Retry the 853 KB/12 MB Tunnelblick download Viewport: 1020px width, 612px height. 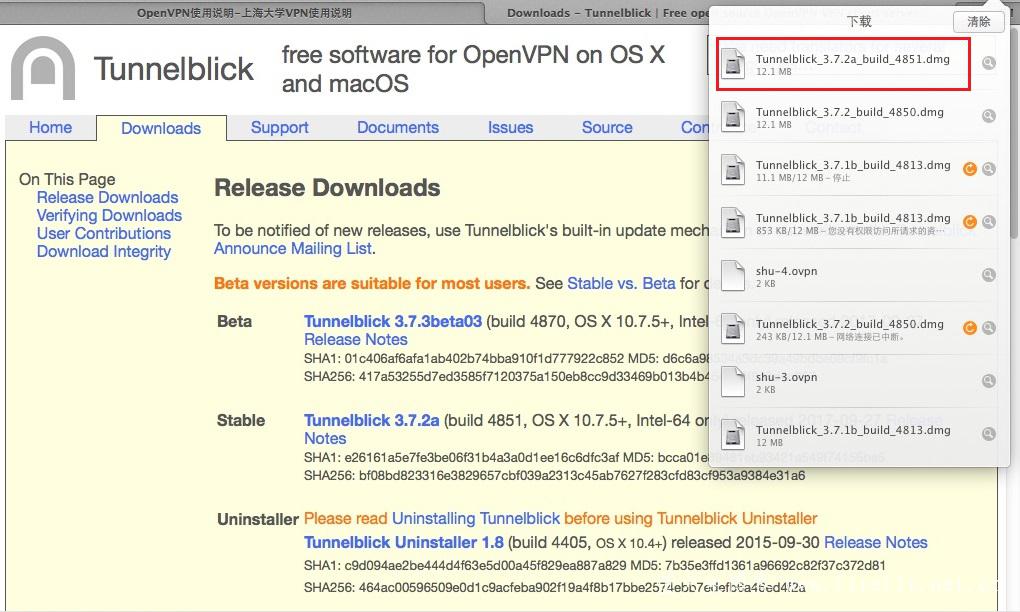pos(969,222)
